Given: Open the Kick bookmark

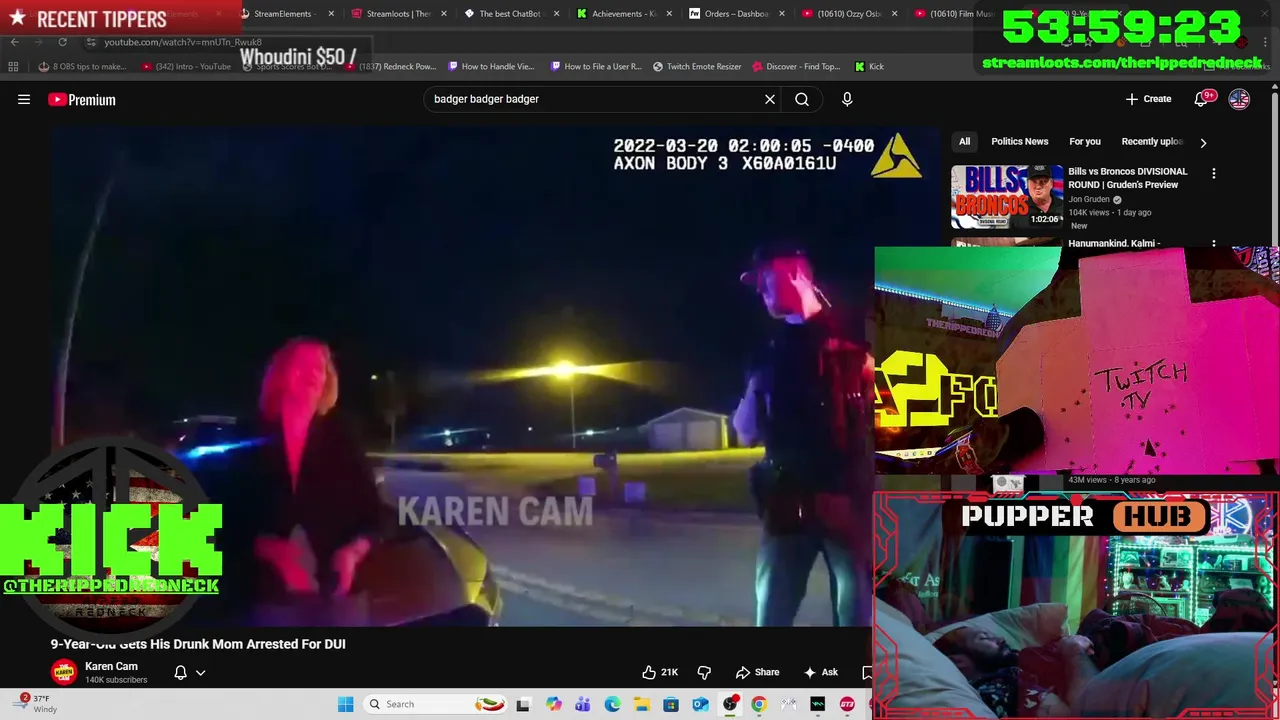Looking at the screenshot, I should tap(869, 67).
